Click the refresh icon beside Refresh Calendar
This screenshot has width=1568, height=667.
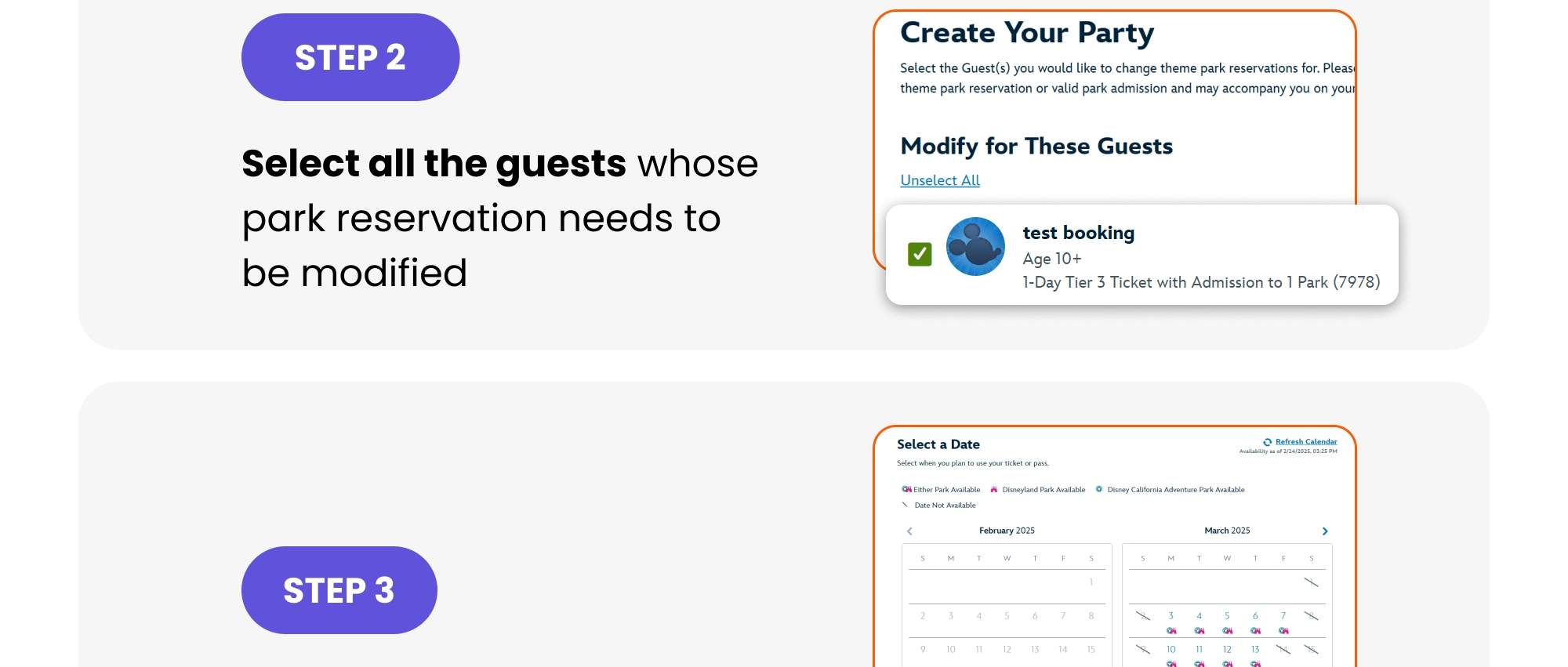1268,441
